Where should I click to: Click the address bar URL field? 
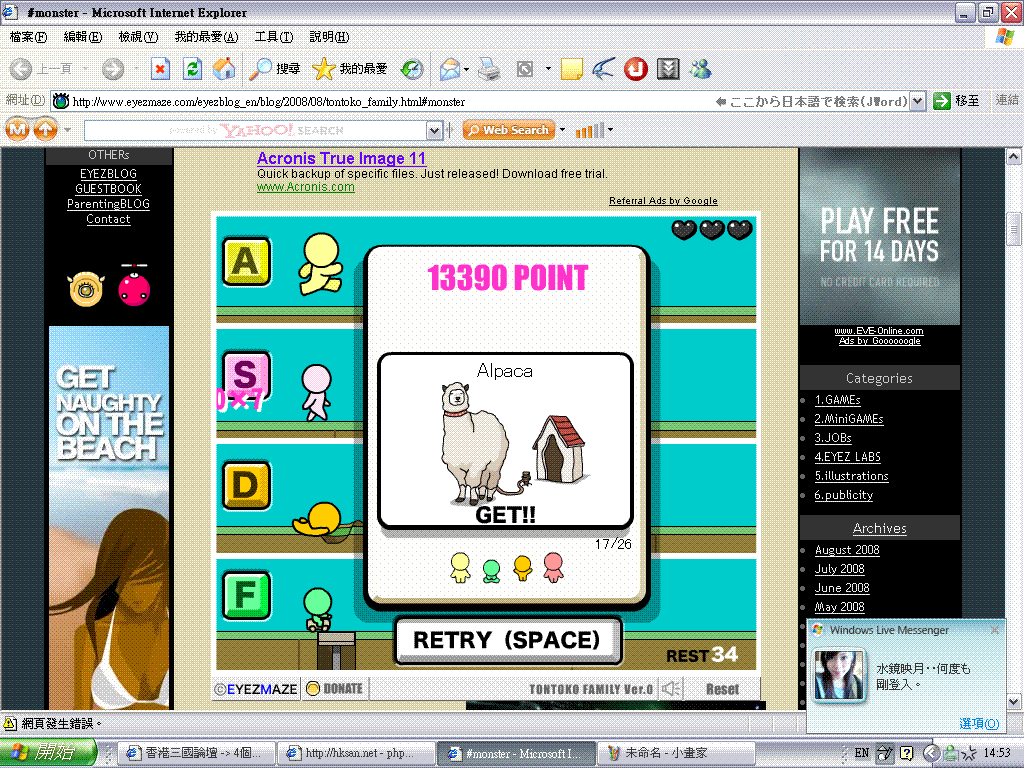click(x=392, y=102)
